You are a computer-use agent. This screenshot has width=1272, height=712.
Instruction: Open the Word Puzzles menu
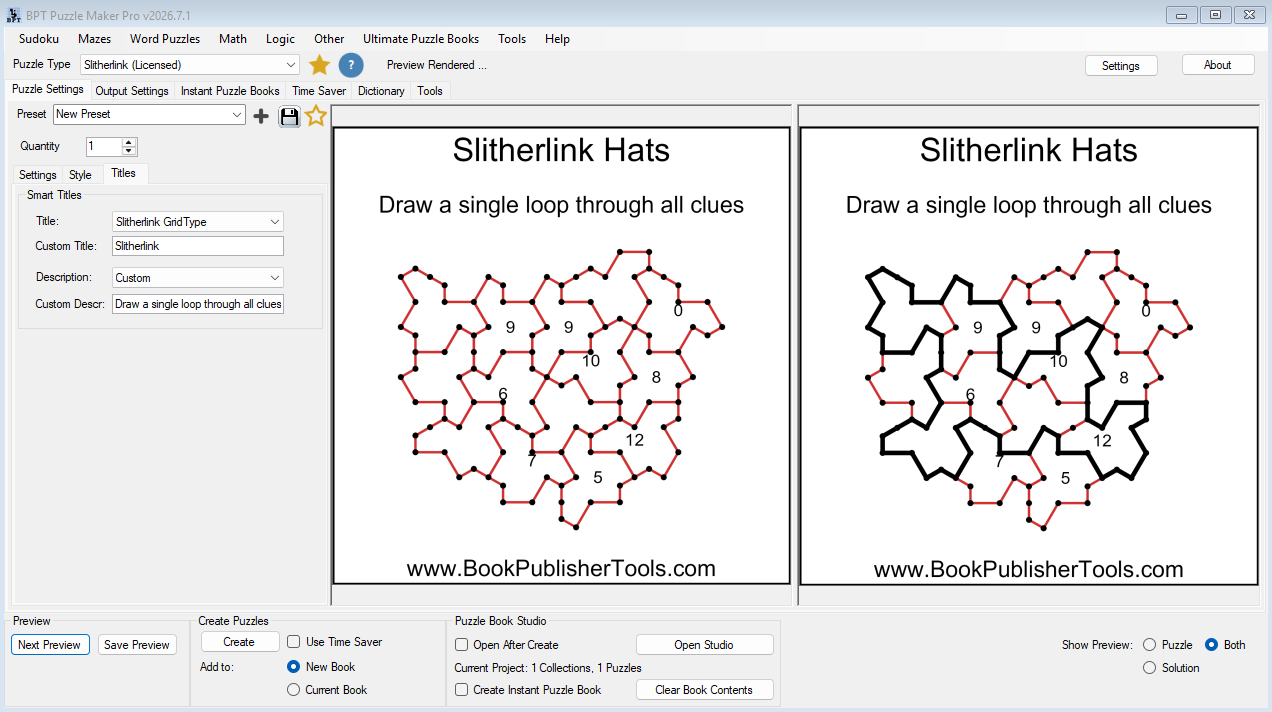(165, 39)
